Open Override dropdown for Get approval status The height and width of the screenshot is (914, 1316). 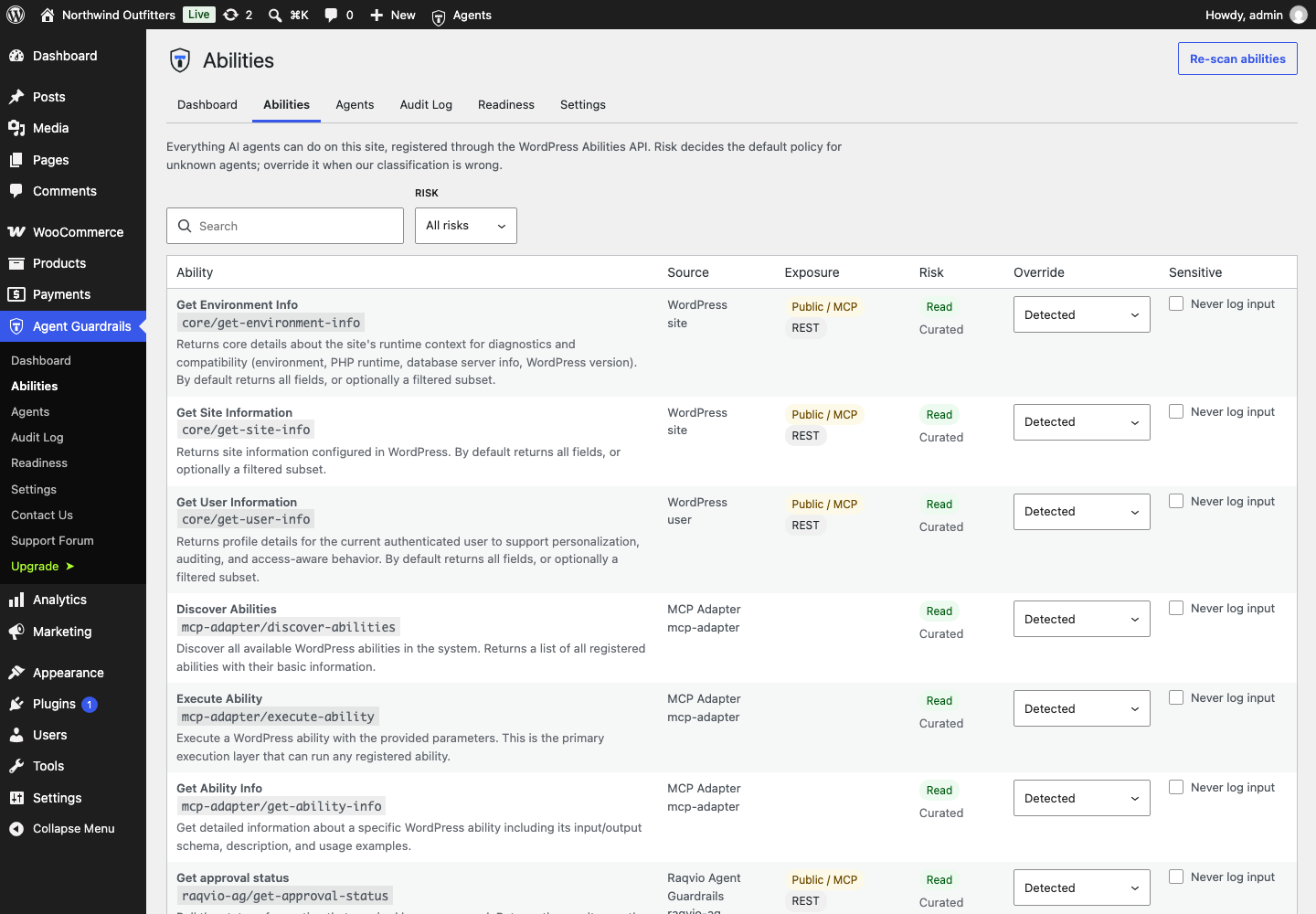[x=1081, y=887]
